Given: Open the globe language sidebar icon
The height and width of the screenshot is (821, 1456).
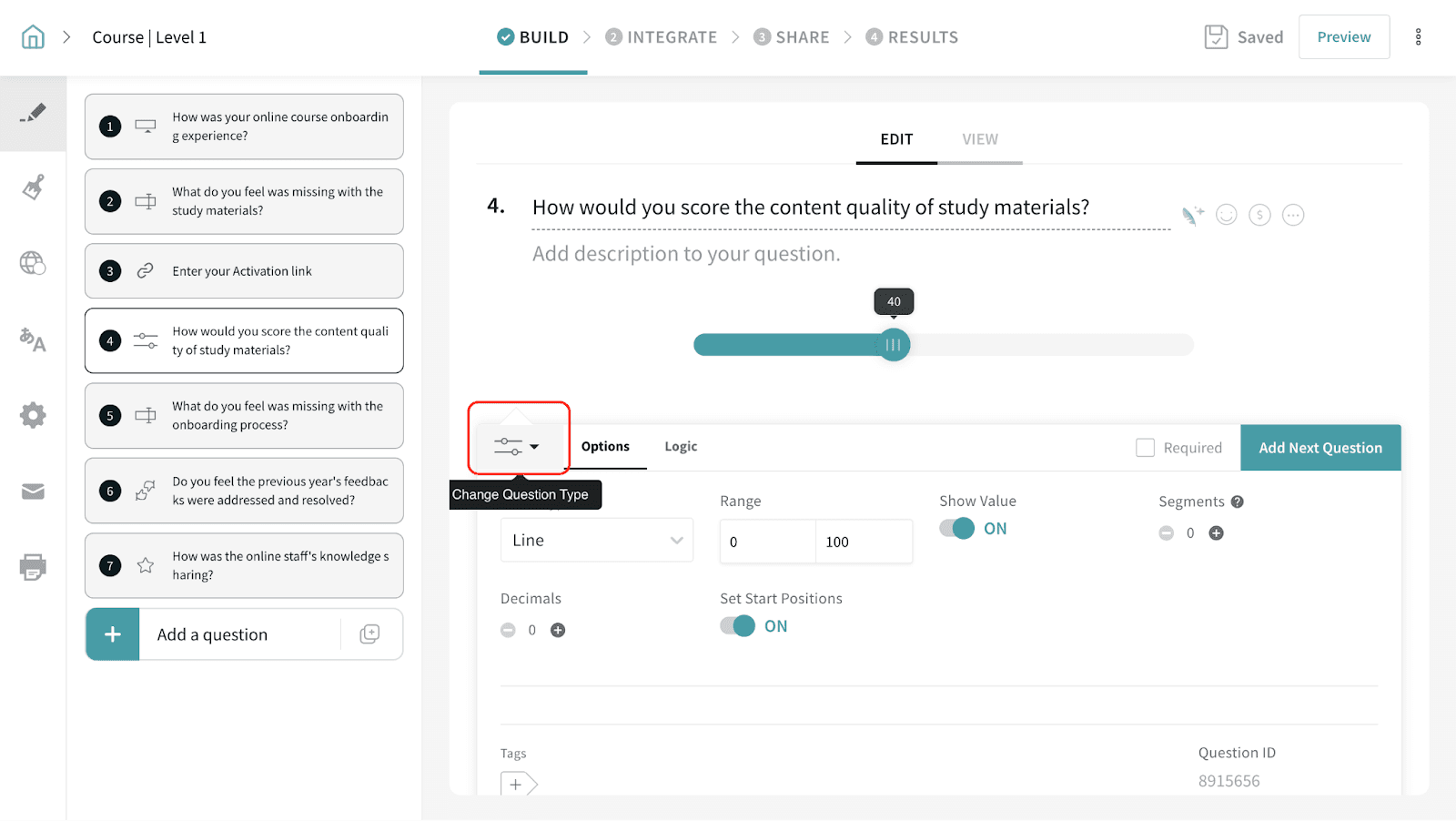Looking at the screenshot, I should click(x=33, y=263).
